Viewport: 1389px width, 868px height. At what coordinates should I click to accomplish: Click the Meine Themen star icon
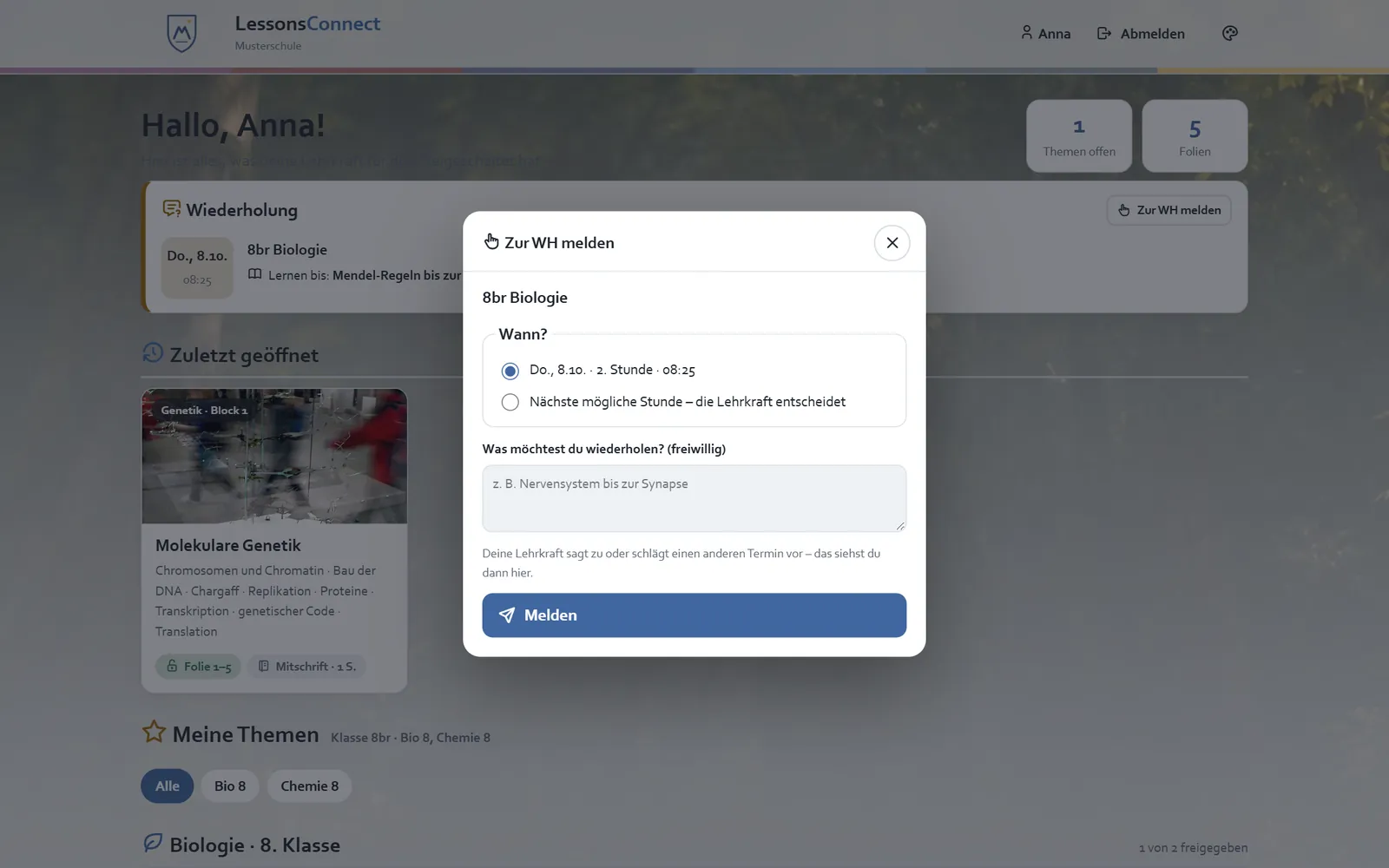click(154, 732)
